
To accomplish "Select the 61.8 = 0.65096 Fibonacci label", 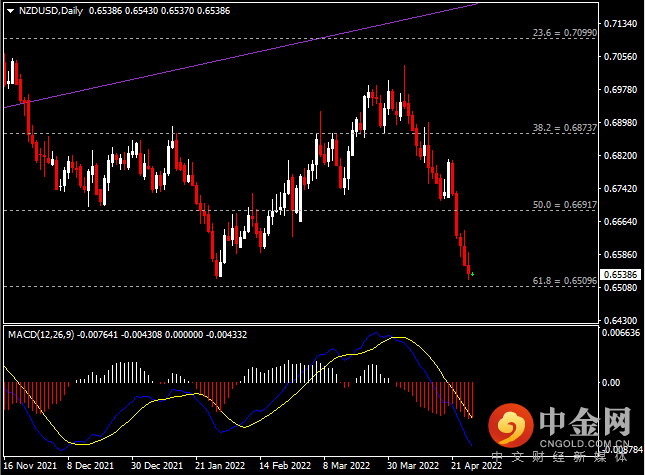I will coord(564,280).
